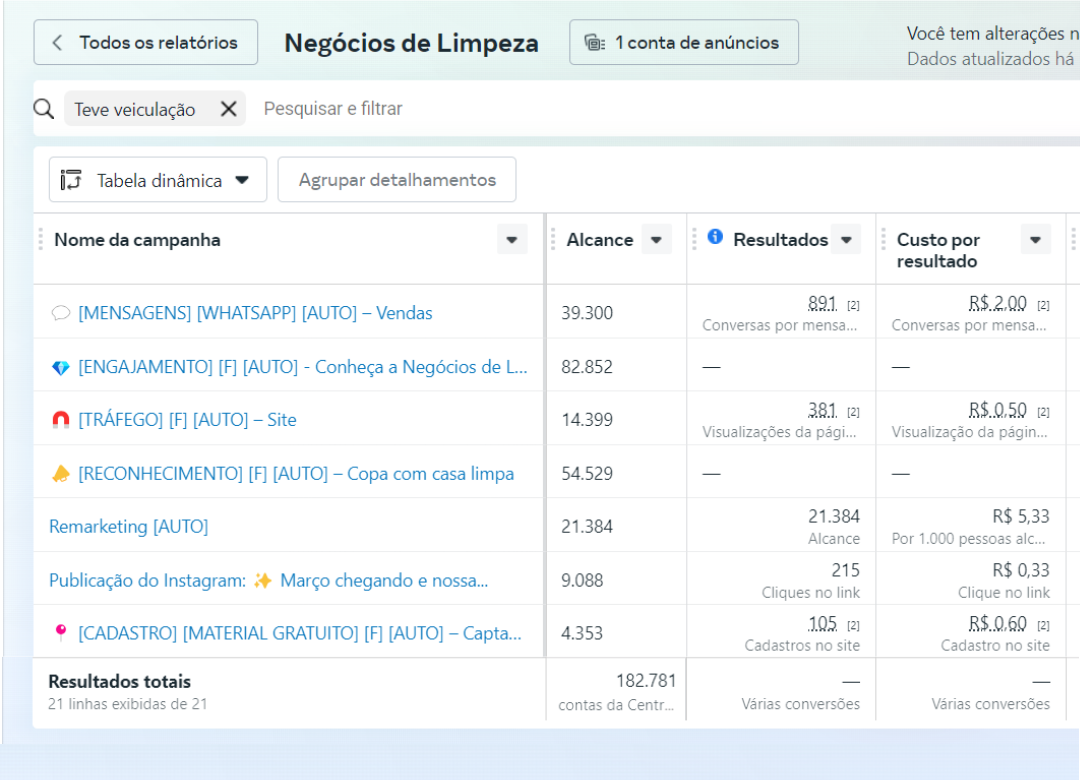Open TRÁFEGO Site campaign link
Viewport: 1080px width, 780px height.
pyautogui.click(x=187, y=420)
